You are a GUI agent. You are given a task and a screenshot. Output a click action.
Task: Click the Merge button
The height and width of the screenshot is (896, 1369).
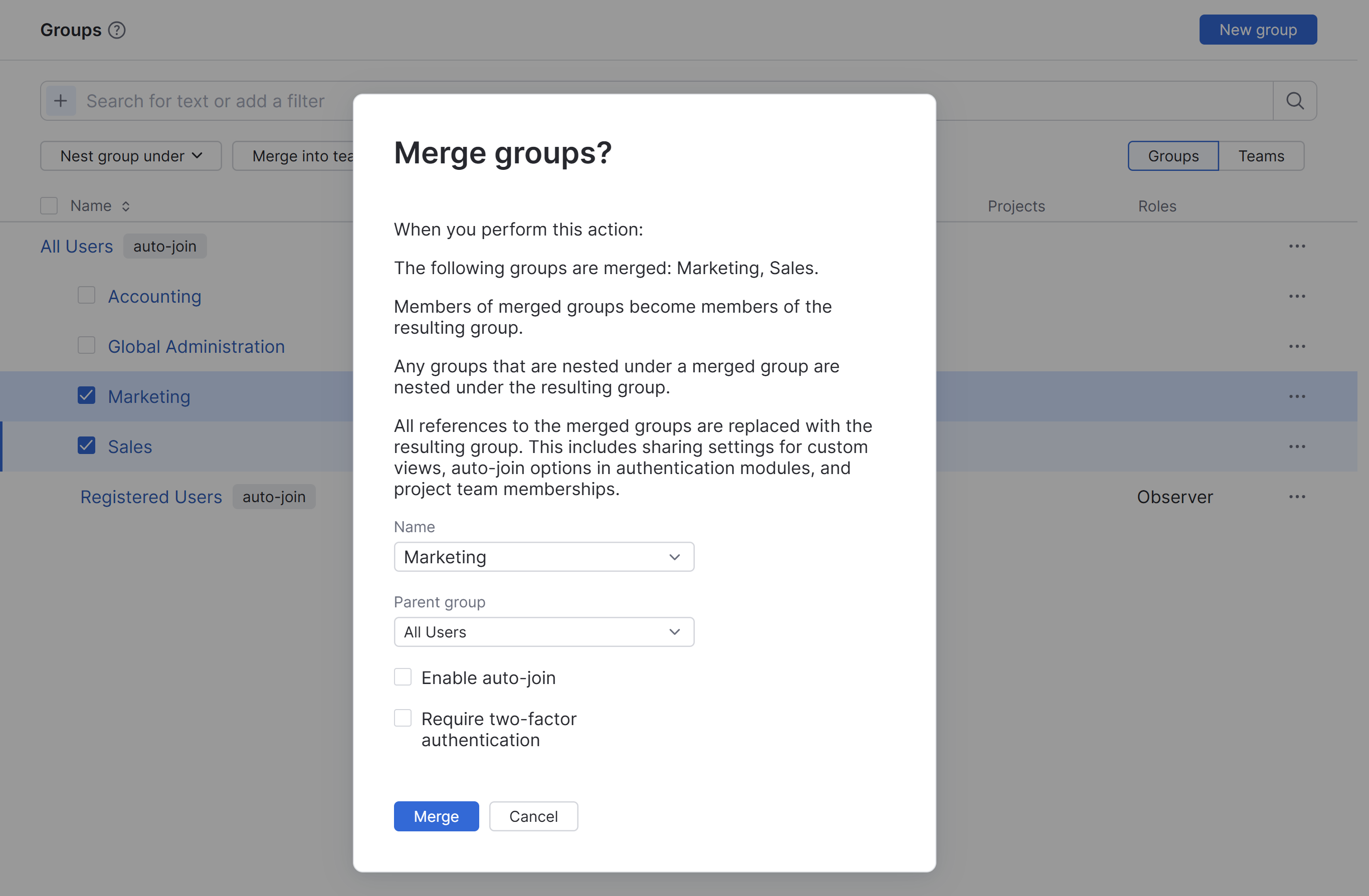click(436, 816)
